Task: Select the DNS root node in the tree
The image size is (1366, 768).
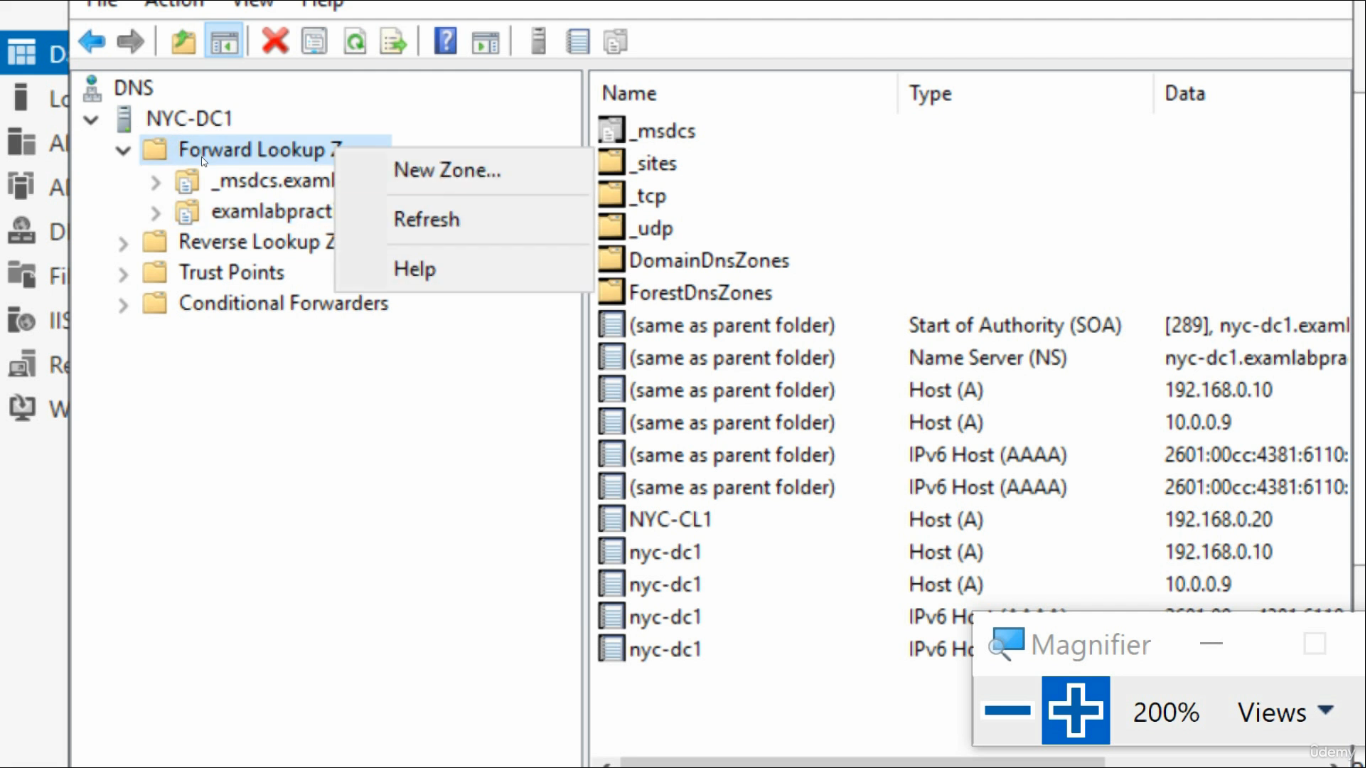Action: coord(133,88)
